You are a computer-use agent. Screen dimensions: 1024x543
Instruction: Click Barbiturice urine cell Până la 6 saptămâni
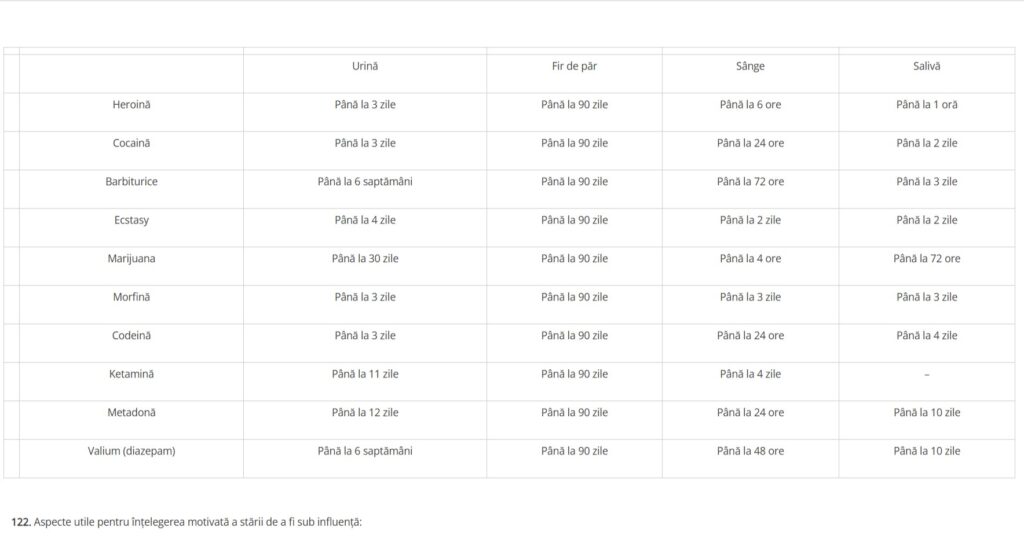364,182
